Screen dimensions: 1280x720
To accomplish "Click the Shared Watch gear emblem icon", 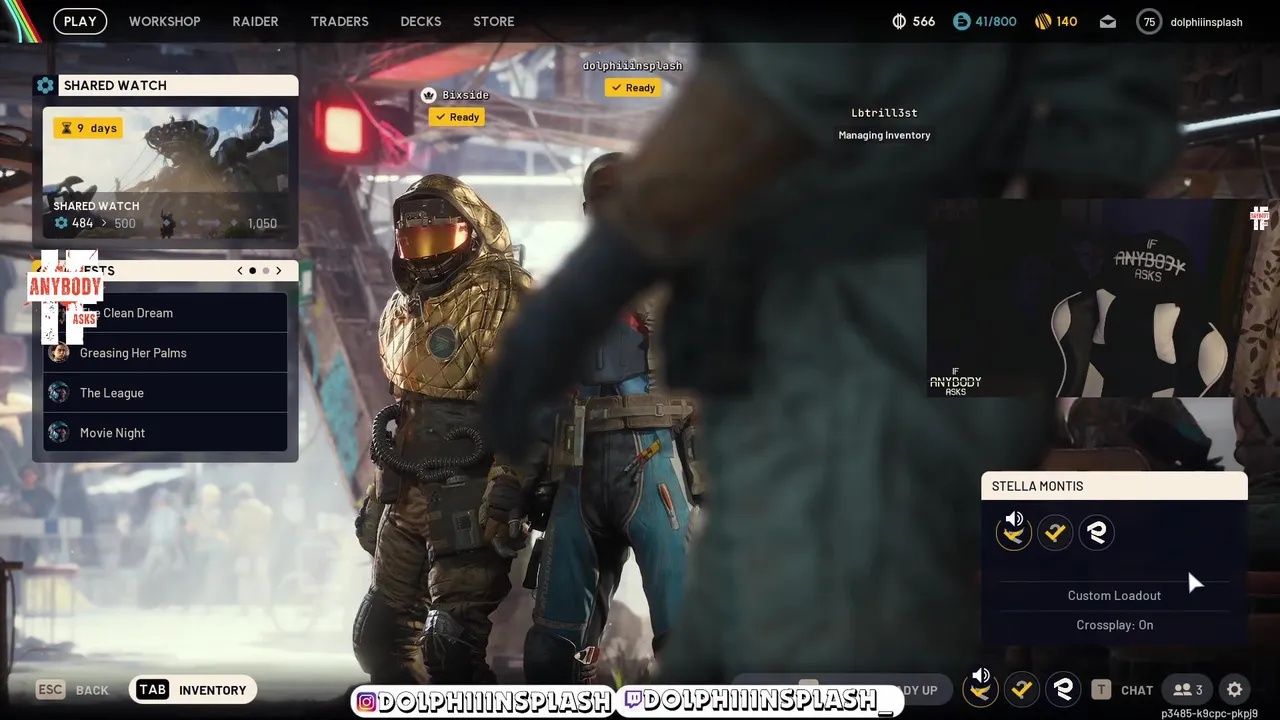I will point(45,85).
